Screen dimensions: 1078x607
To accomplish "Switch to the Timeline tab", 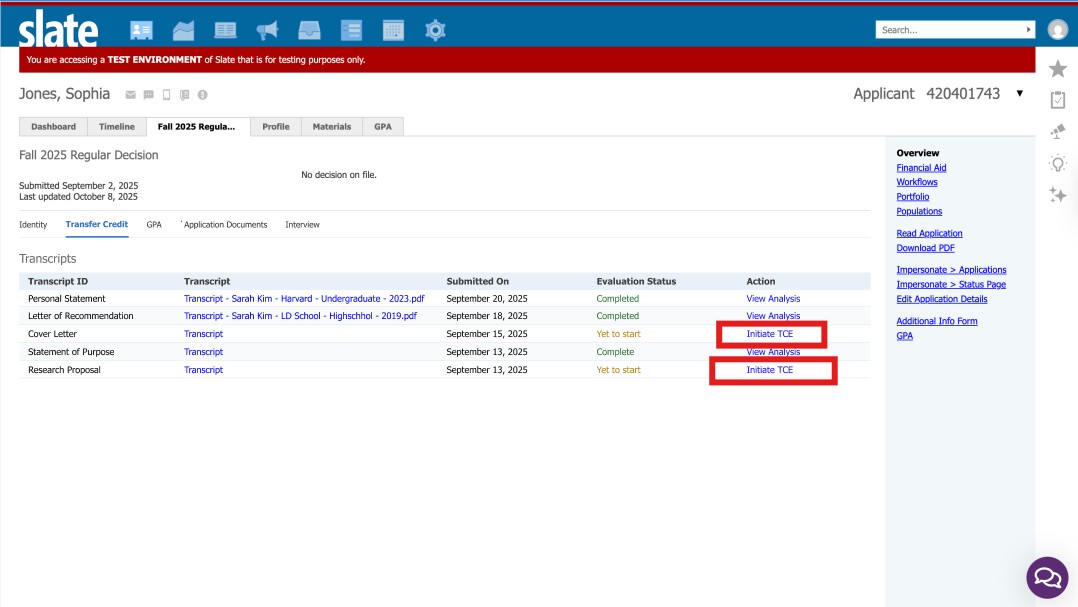I will tap(117, 127).
